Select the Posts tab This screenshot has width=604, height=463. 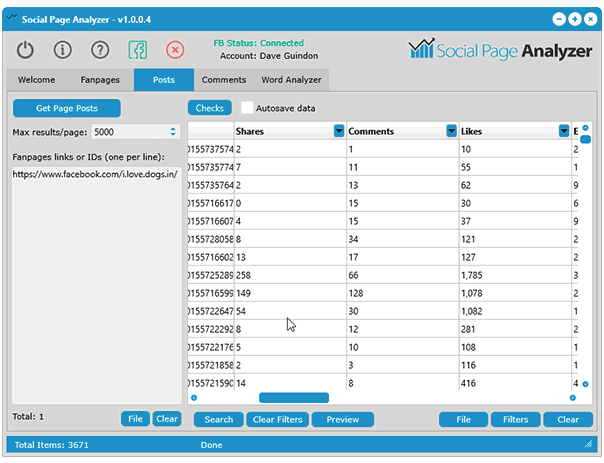click(164, 80)
